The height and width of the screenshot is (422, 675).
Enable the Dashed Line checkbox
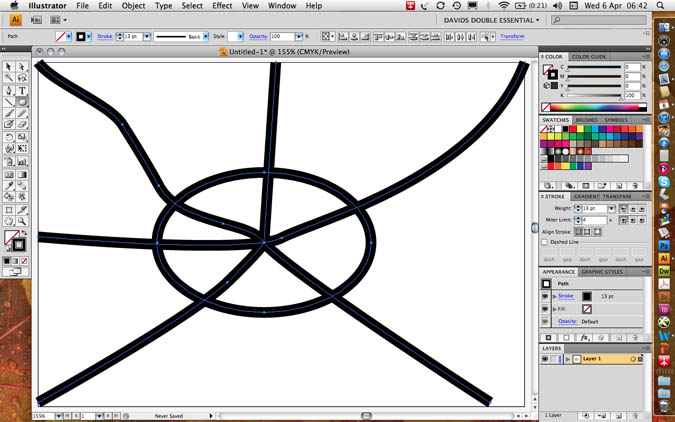[545, 242]
